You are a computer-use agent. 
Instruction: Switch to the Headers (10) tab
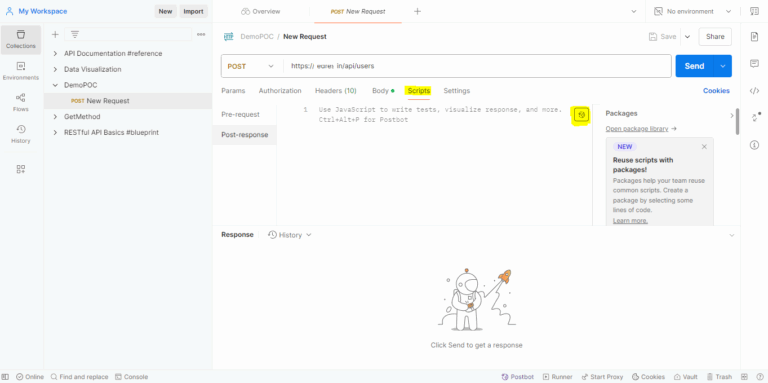click(x=336, y=91)
